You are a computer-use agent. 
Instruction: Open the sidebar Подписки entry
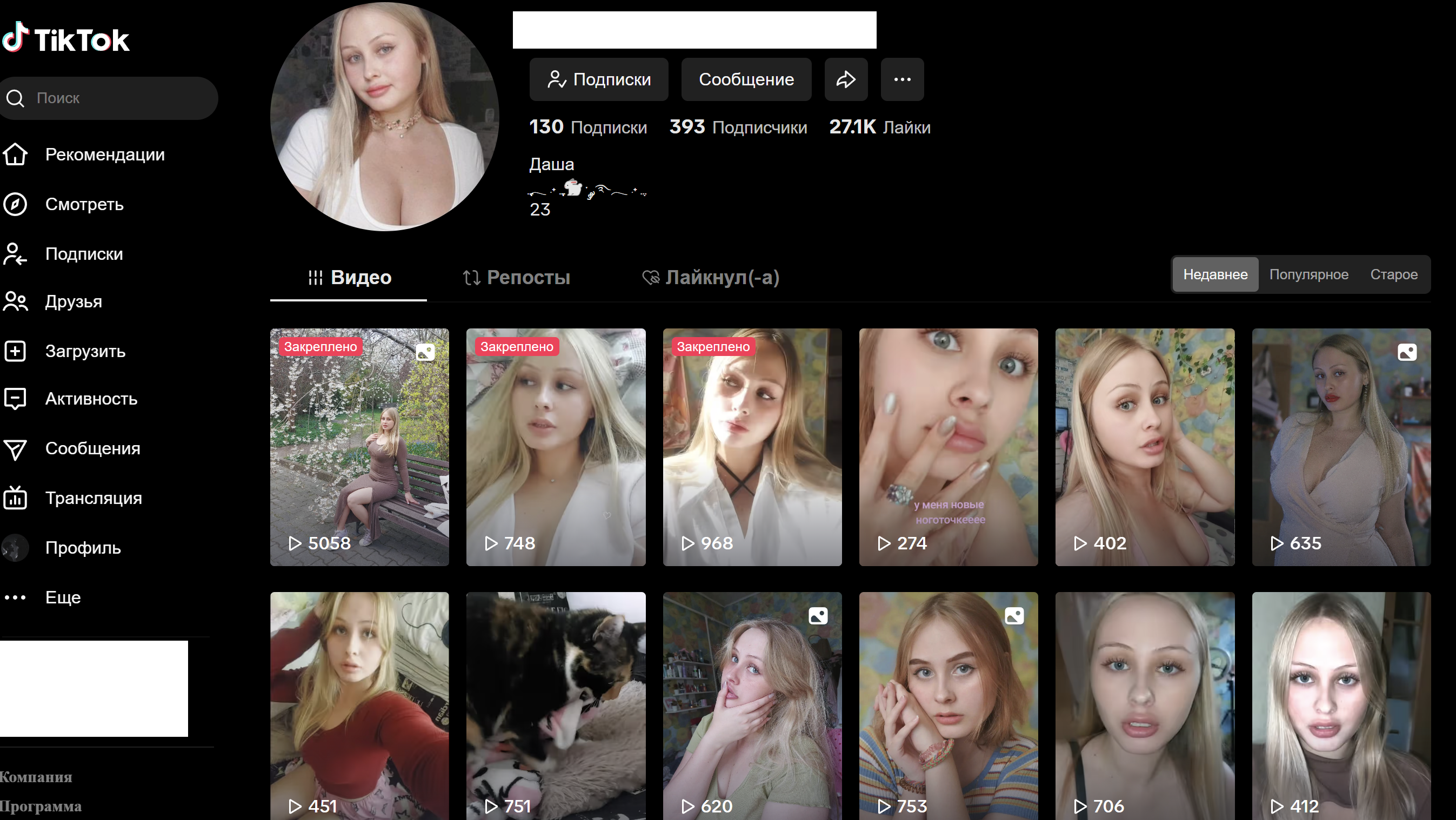84,254
